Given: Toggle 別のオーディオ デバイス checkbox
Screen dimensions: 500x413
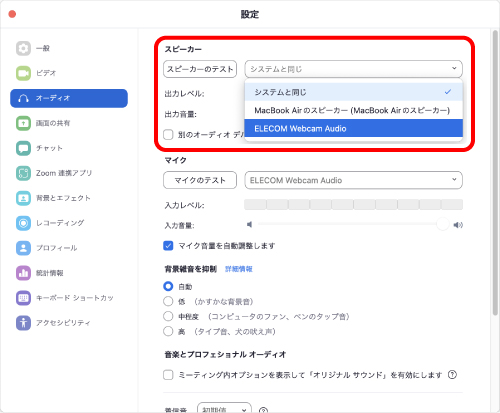Looking at the screenshot, I should click(x=168, y=135).
